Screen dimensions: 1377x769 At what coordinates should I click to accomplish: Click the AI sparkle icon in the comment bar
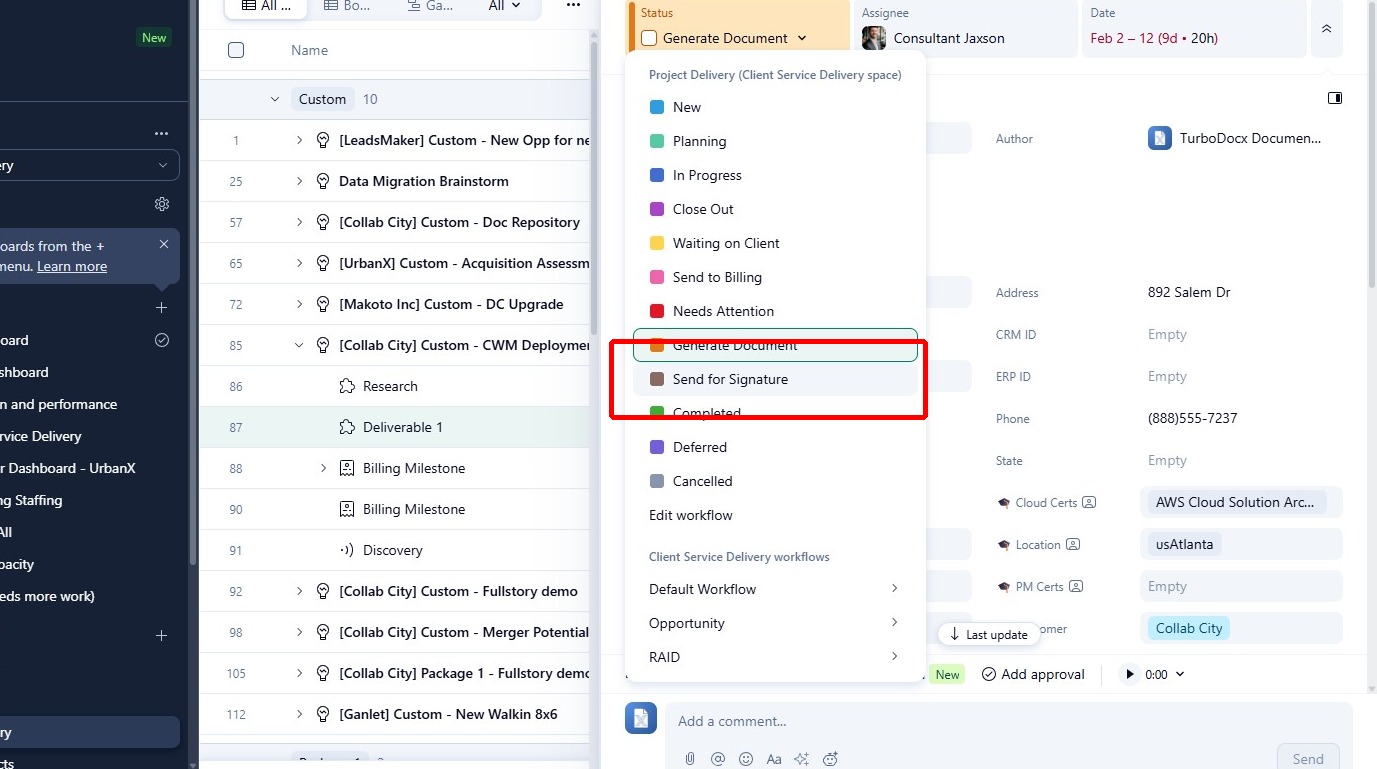(x=801, y=758)
